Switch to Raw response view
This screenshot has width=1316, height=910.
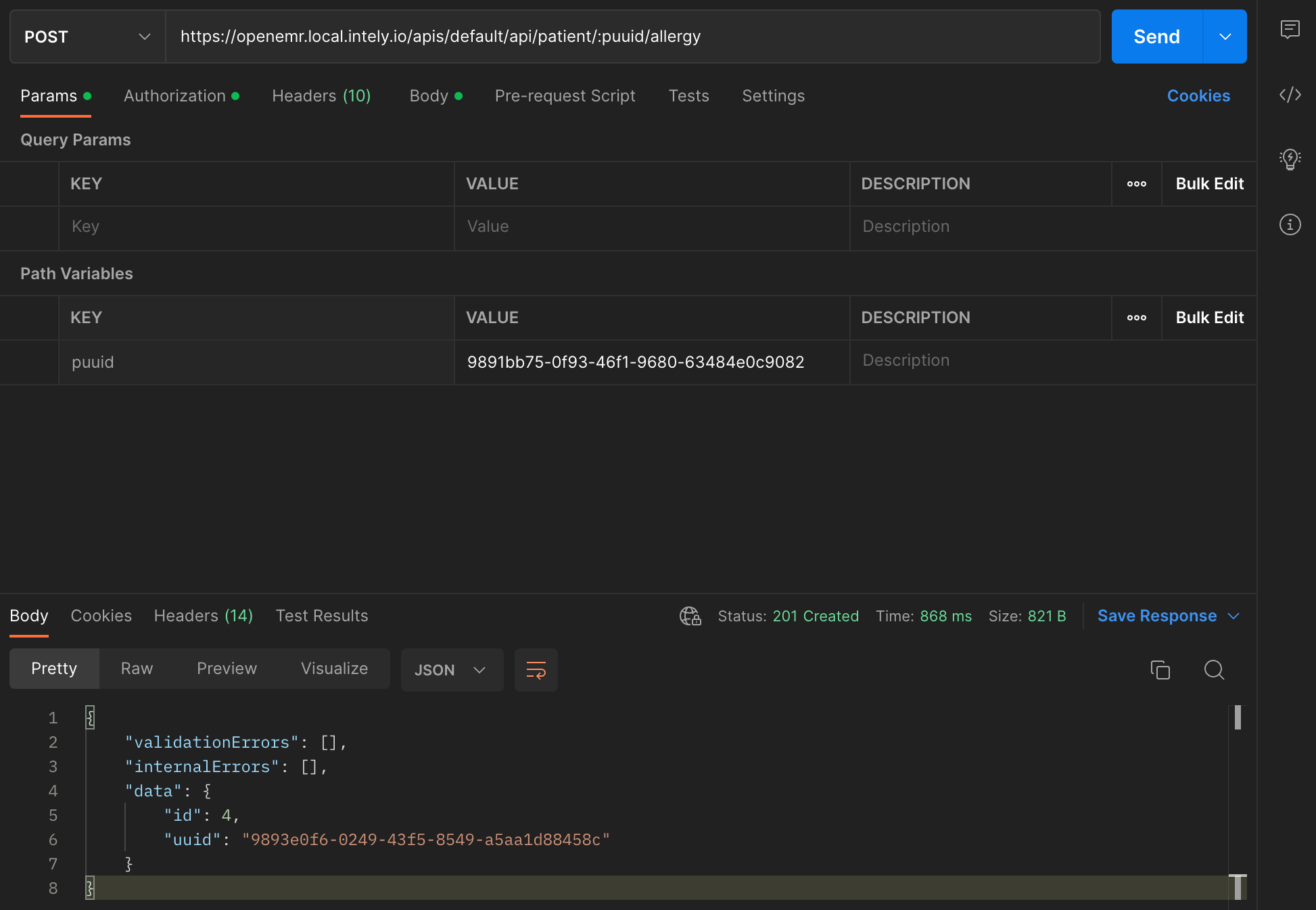pos(137,669)
